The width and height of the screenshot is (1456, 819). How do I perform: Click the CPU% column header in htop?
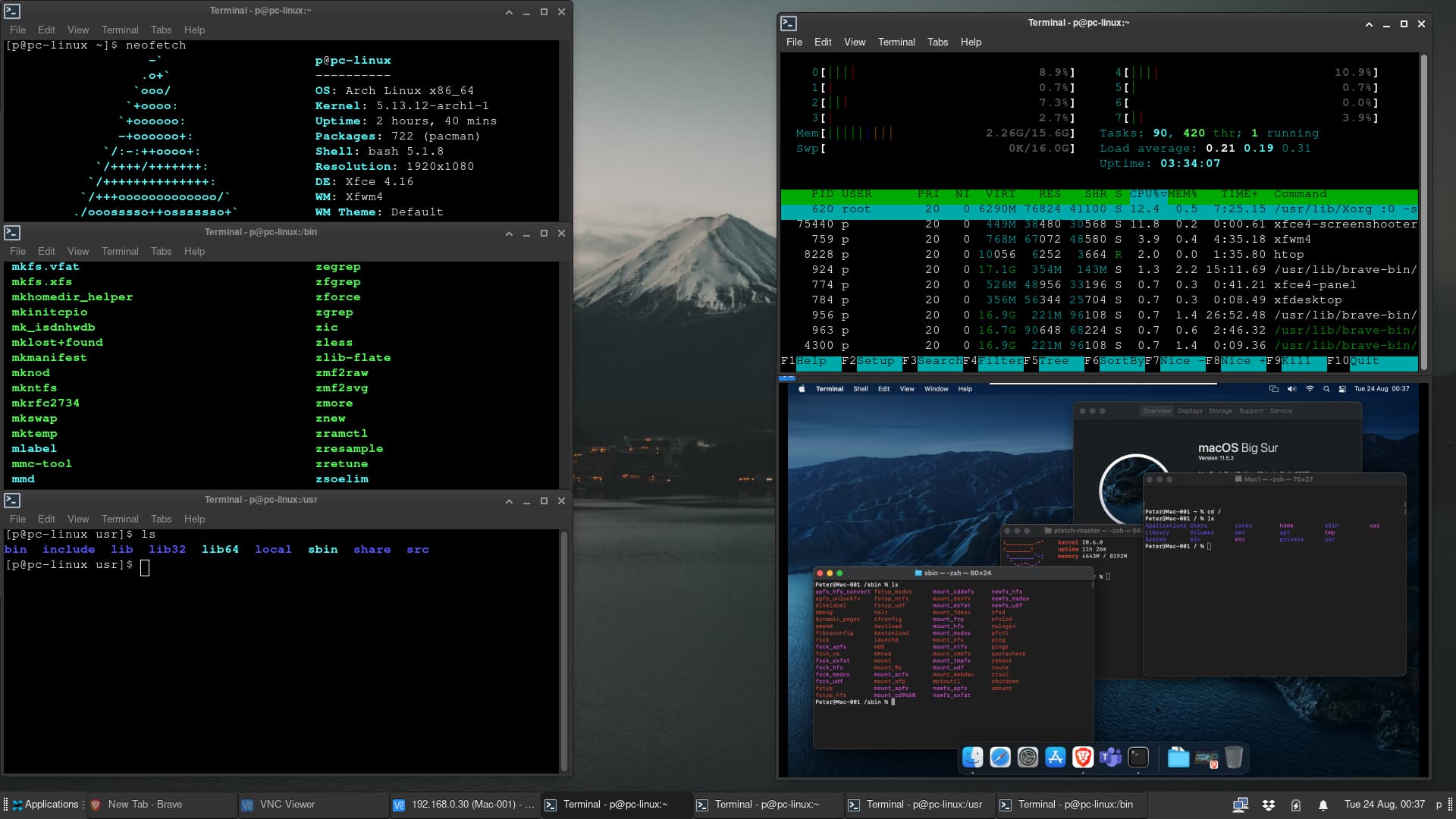click(1148, 194)
